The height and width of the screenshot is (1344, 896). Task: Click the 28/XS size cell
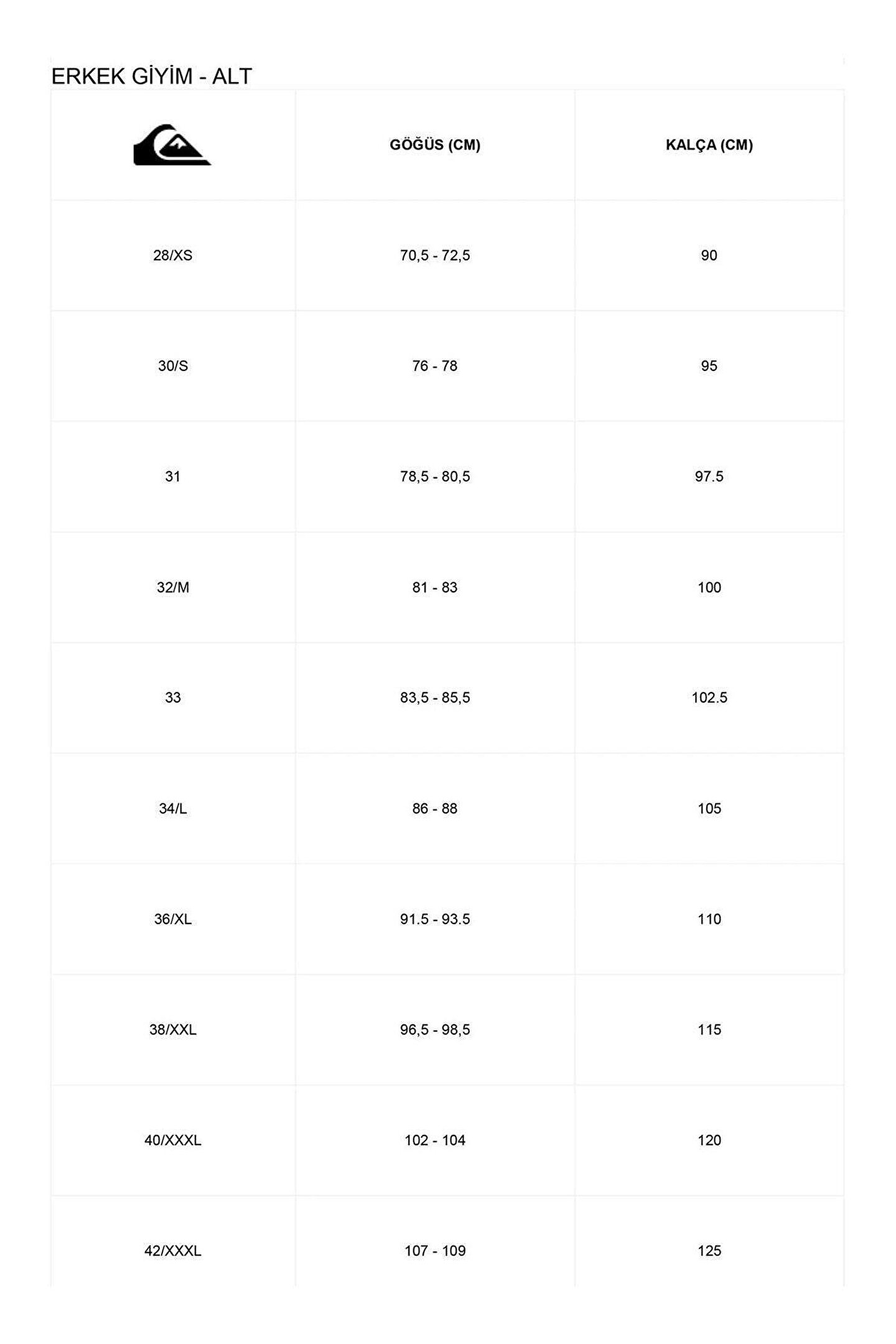tap(172, 256)
